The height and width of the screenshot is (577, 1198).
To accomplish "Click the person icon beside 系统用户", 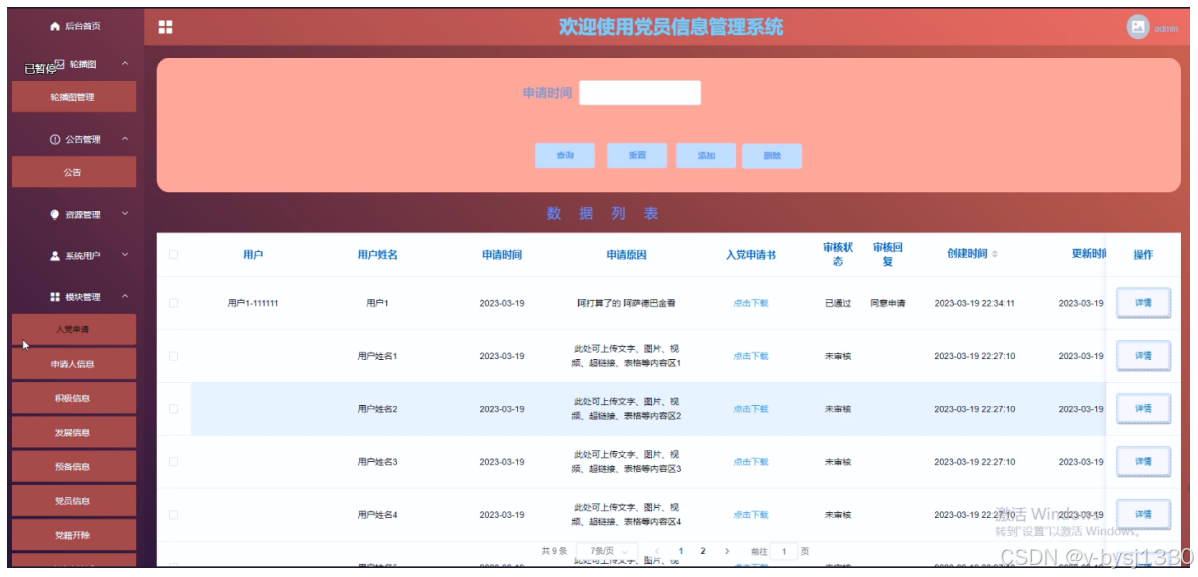I will (54, 255).
